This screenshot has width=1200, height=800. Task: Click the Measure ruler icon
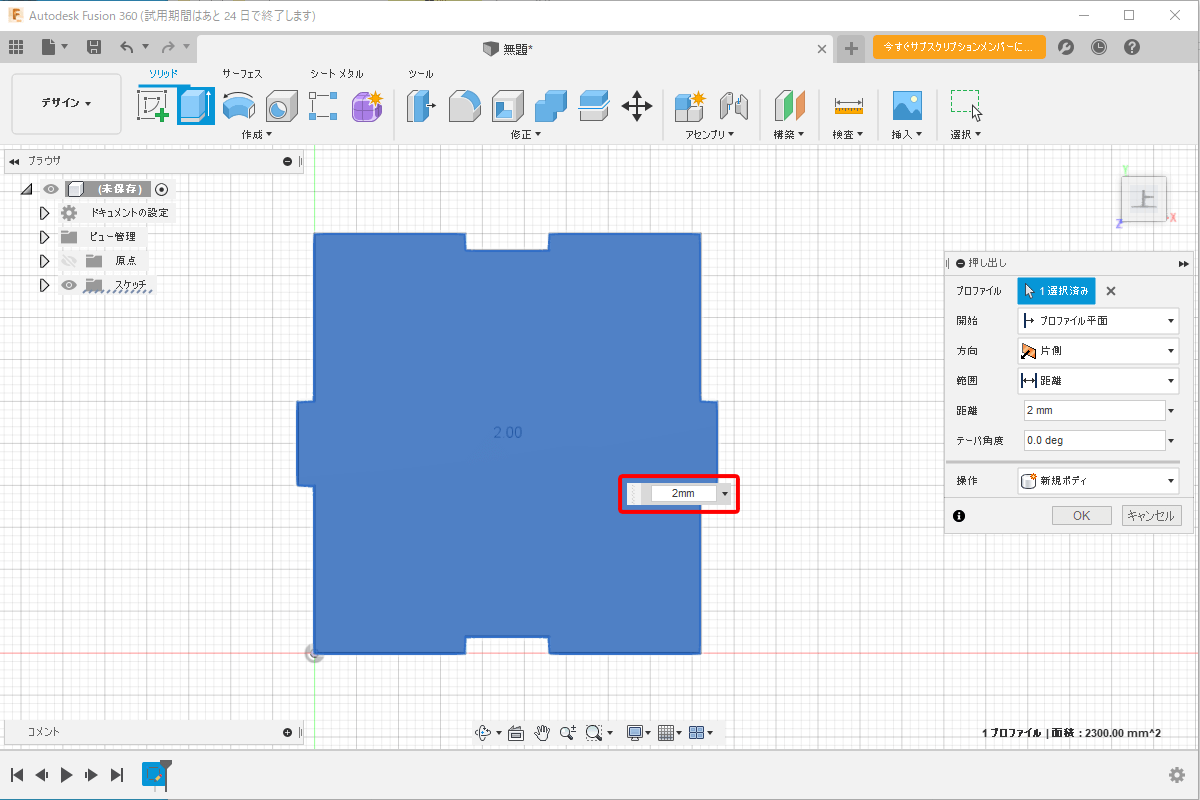(848, 105)
